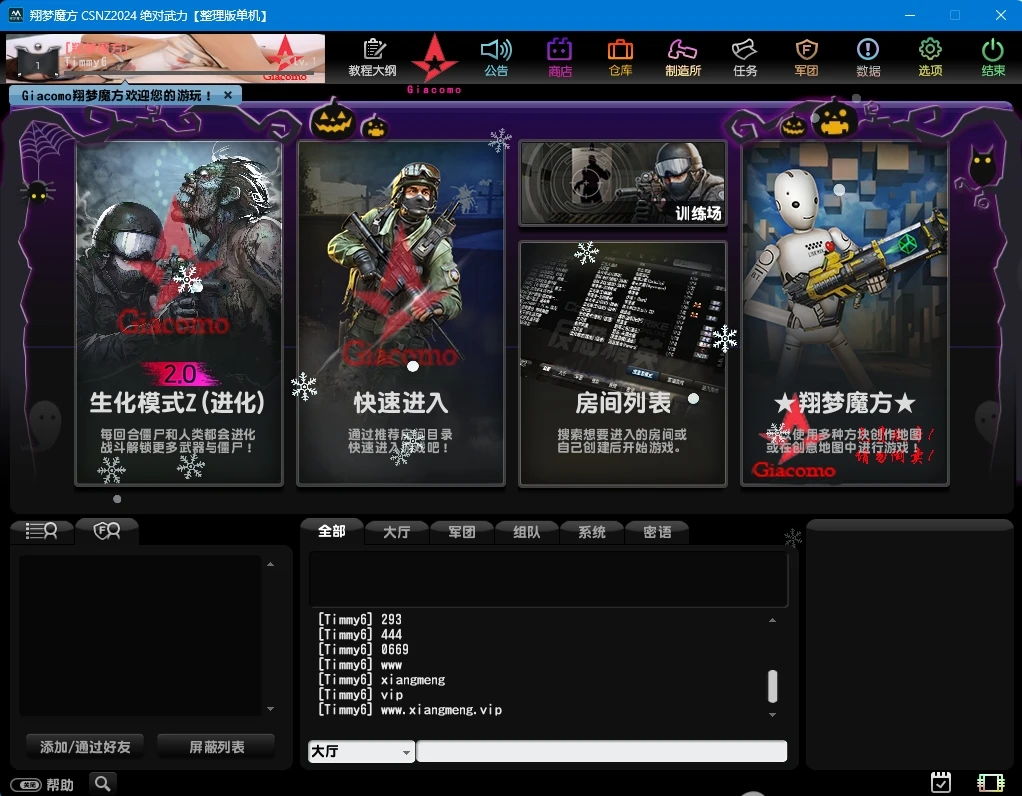Screen dimensions: 1022x796
Task: Open the 选项 options gear icon
Action: pos(930,57)
